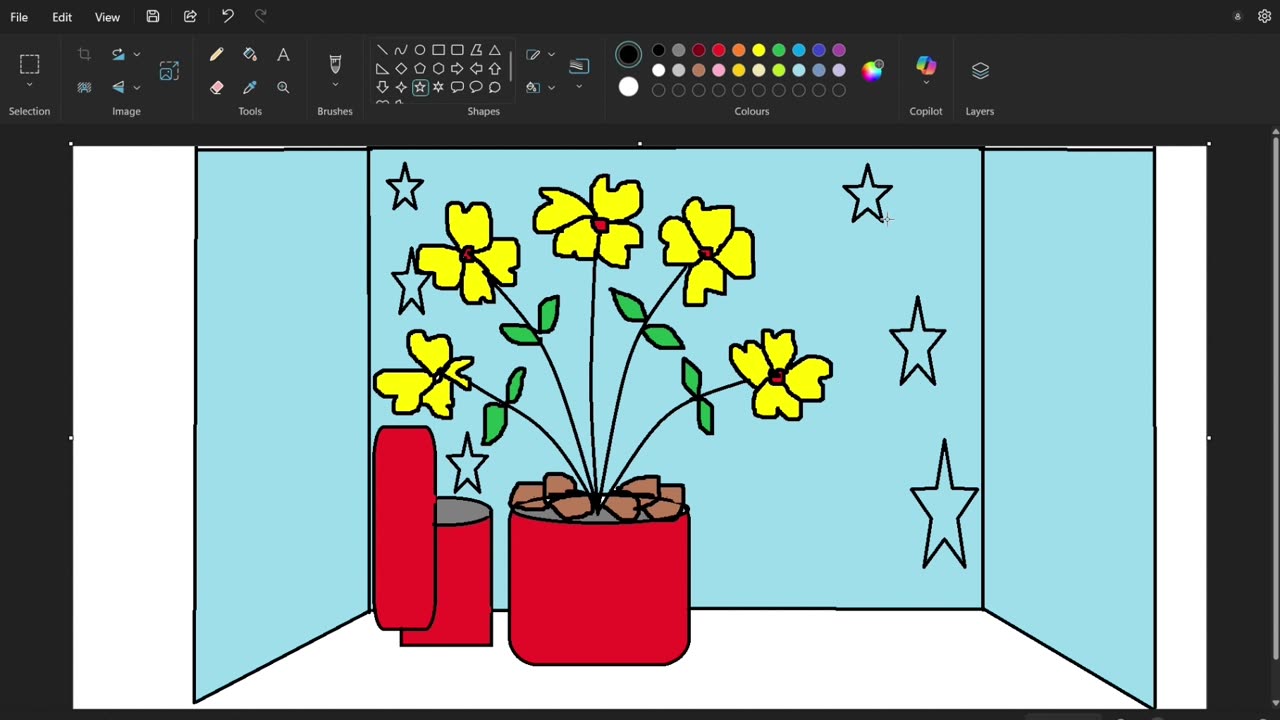
Task: Expand the Copilot dropdown menu
Action: [x=926, y=84]
